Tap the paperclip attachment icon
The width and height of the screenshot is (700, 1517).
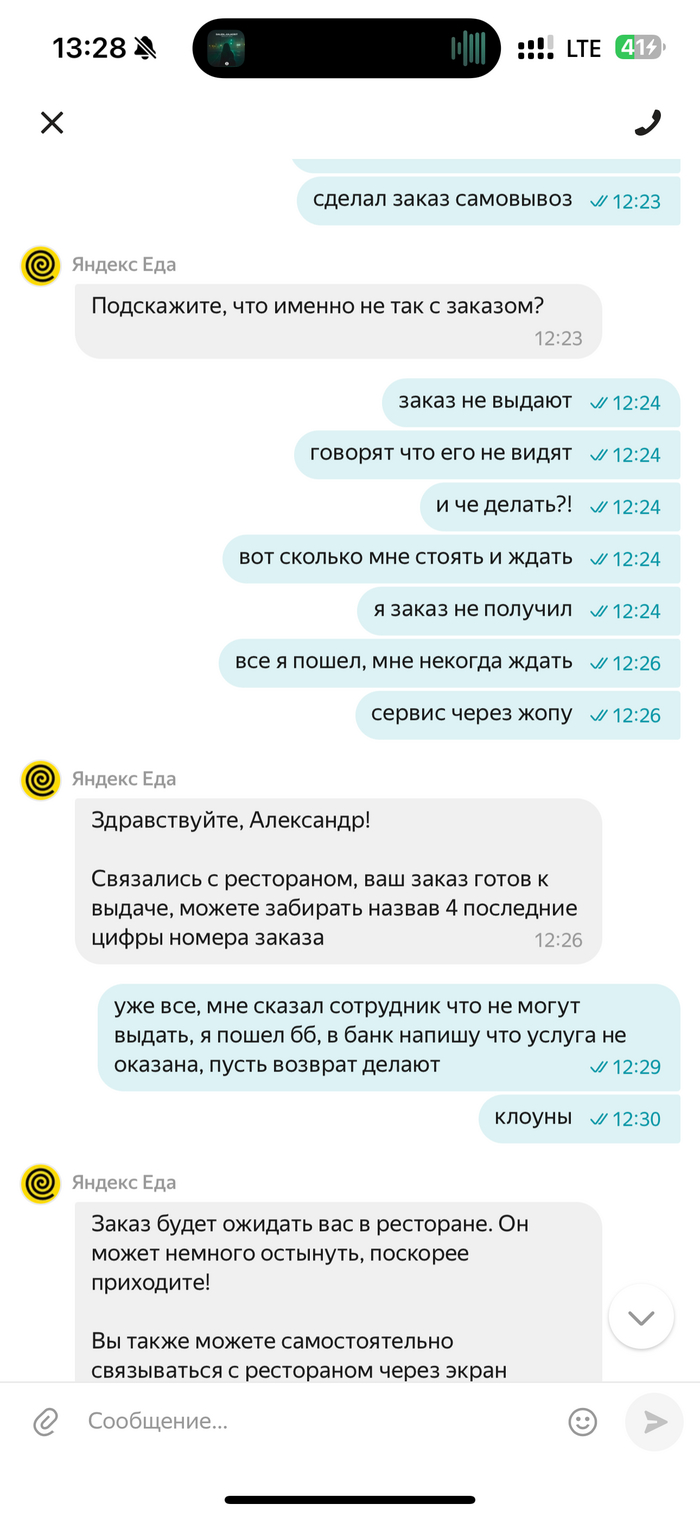(45, 1421)
